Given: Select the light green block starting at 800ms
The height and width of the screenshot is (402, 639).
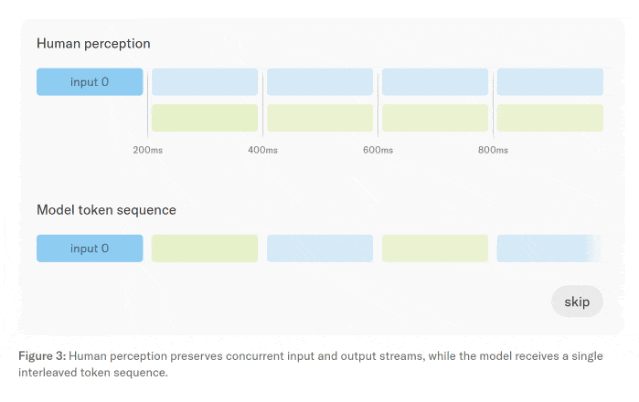Looking at the screenshot, I should click(550, 118).
